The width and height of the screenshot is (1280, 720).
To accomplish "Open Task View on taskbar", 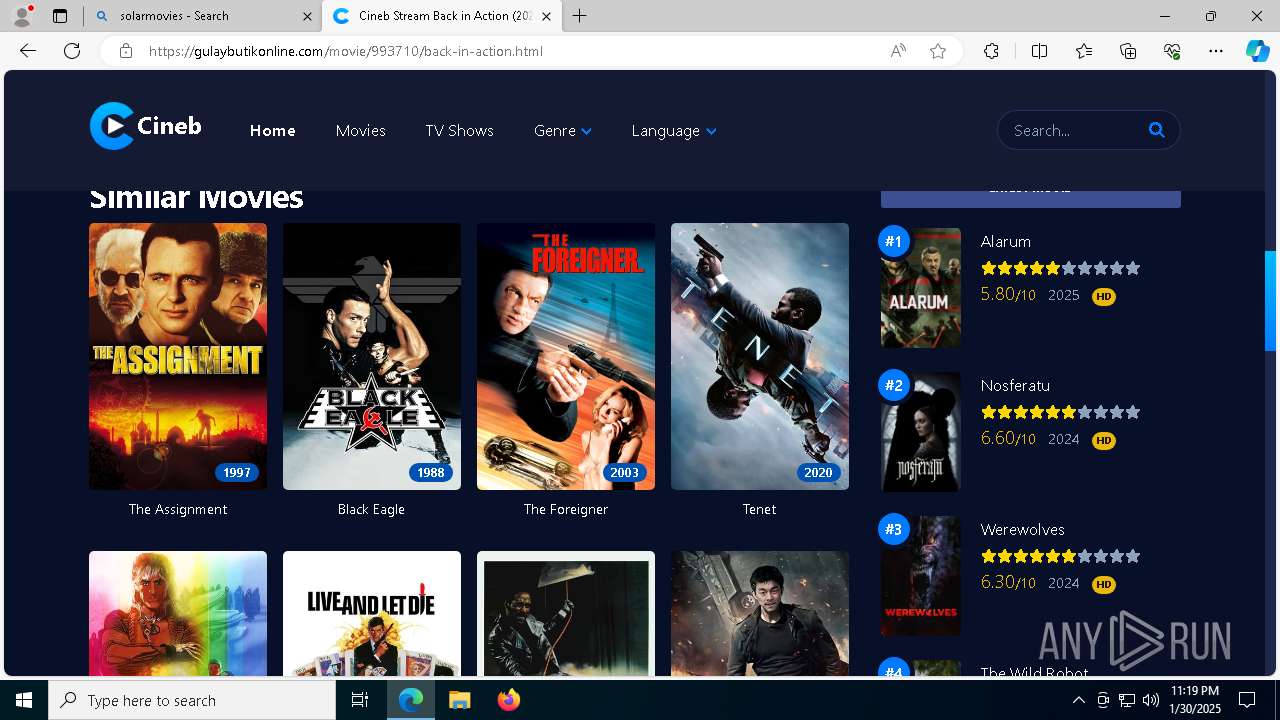I will click(360, 700).
